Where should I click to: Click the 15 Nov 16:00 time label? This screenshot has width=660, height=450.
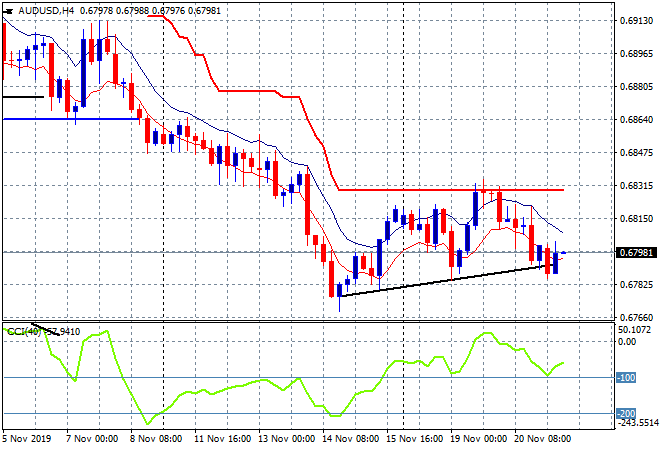(414, 439)
